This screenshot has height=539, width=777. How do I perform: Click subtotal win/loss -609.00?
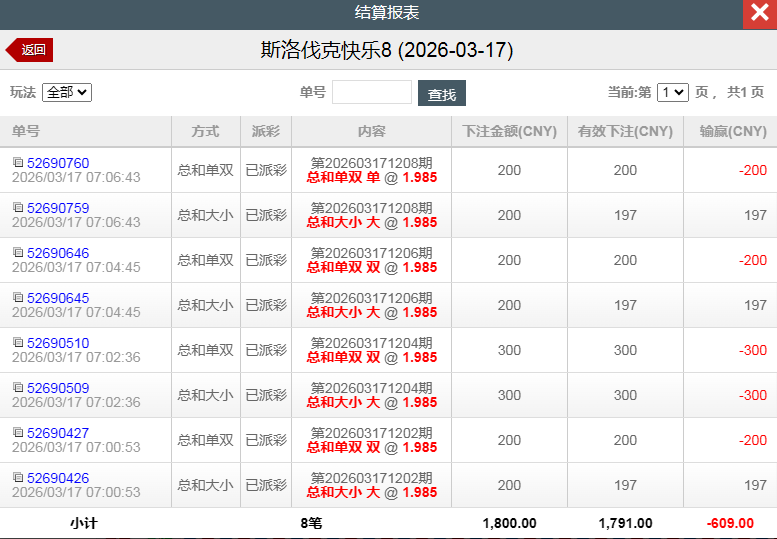tap(730, 523)
